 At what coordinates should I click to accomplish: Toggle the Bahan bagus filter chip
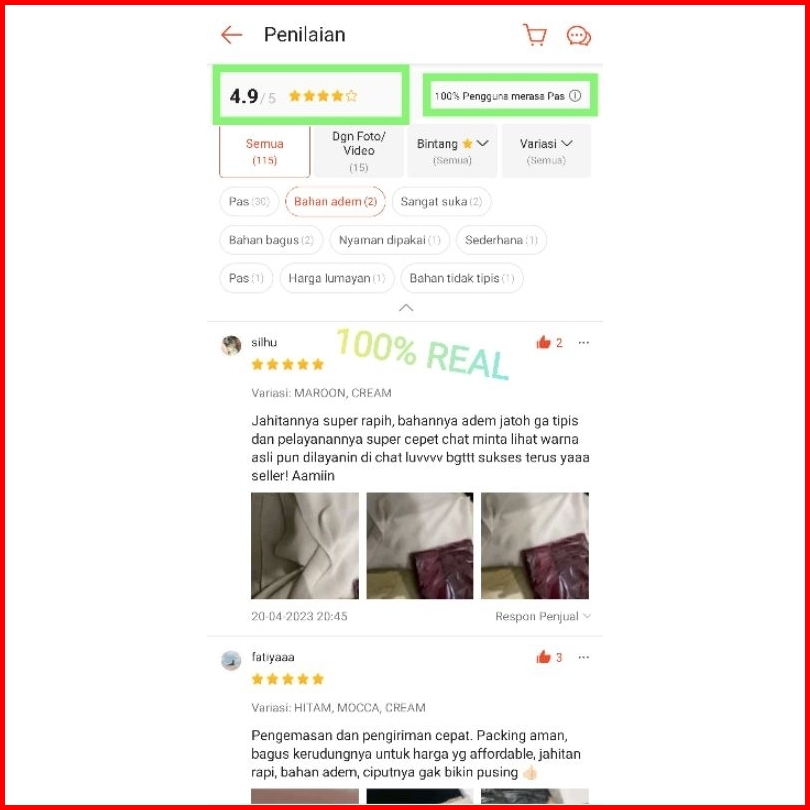(271, 240)
